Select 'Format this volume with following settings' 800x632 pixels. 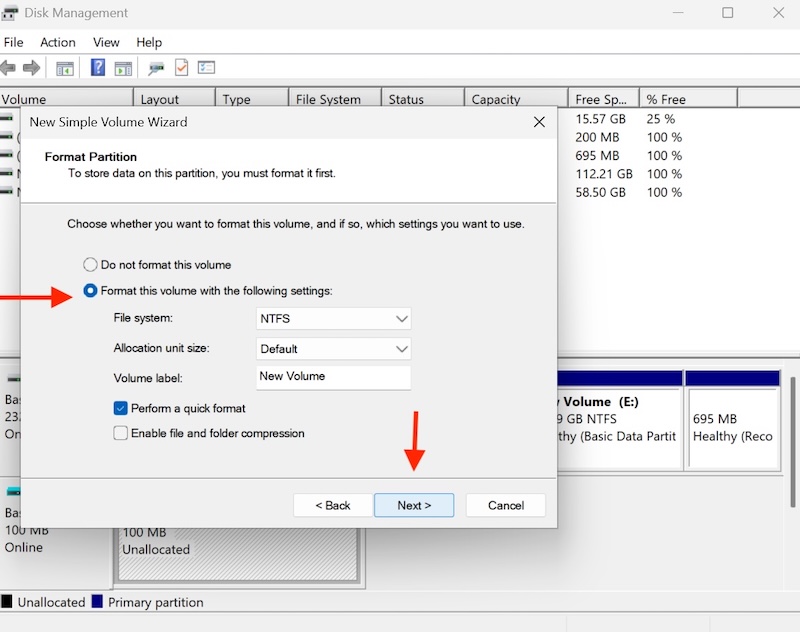91,291
